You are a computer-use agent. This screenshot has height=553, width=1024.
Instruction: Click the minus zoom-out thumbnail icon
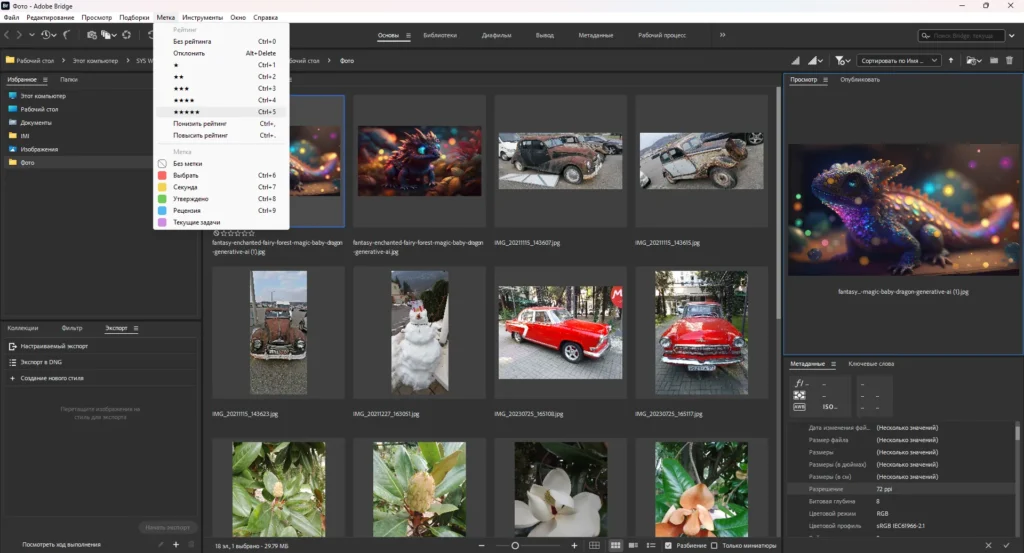pyautogui.click(x=481, y=545)
